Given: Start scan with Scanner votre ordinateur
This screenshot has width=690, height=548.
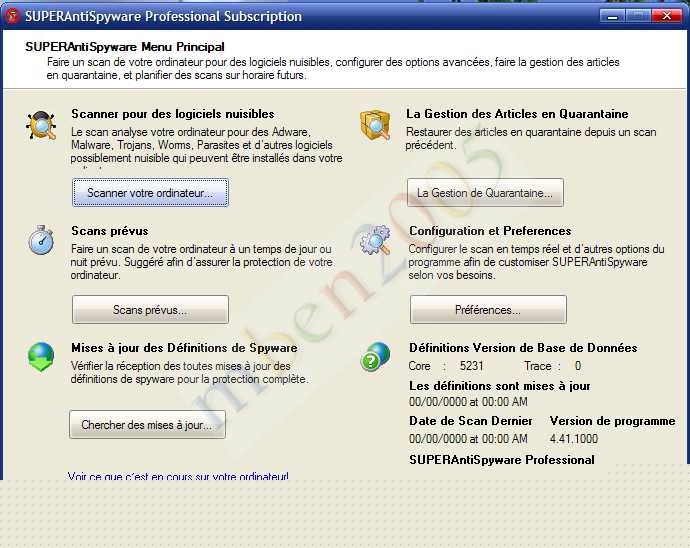Looking at the screenshot, I should point(150,193).
